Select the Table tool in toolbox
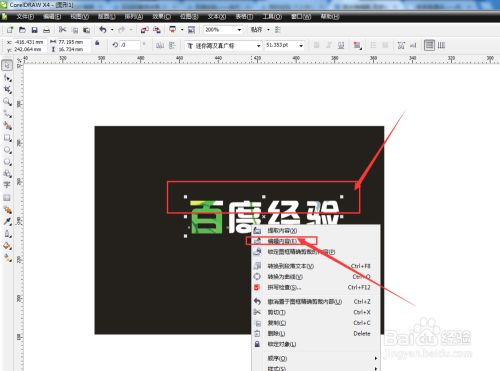500x371 pixels. (x=7, y=198)
